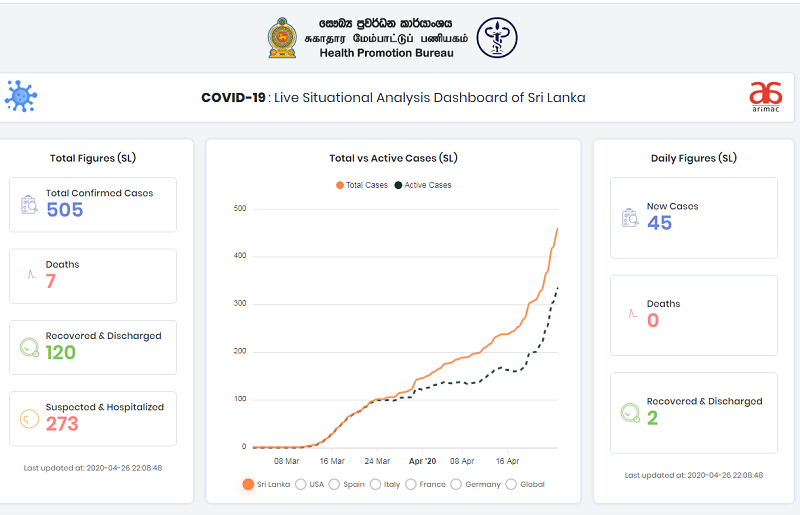
Task: Choose the Global radio button
Action: click(512, 484)
